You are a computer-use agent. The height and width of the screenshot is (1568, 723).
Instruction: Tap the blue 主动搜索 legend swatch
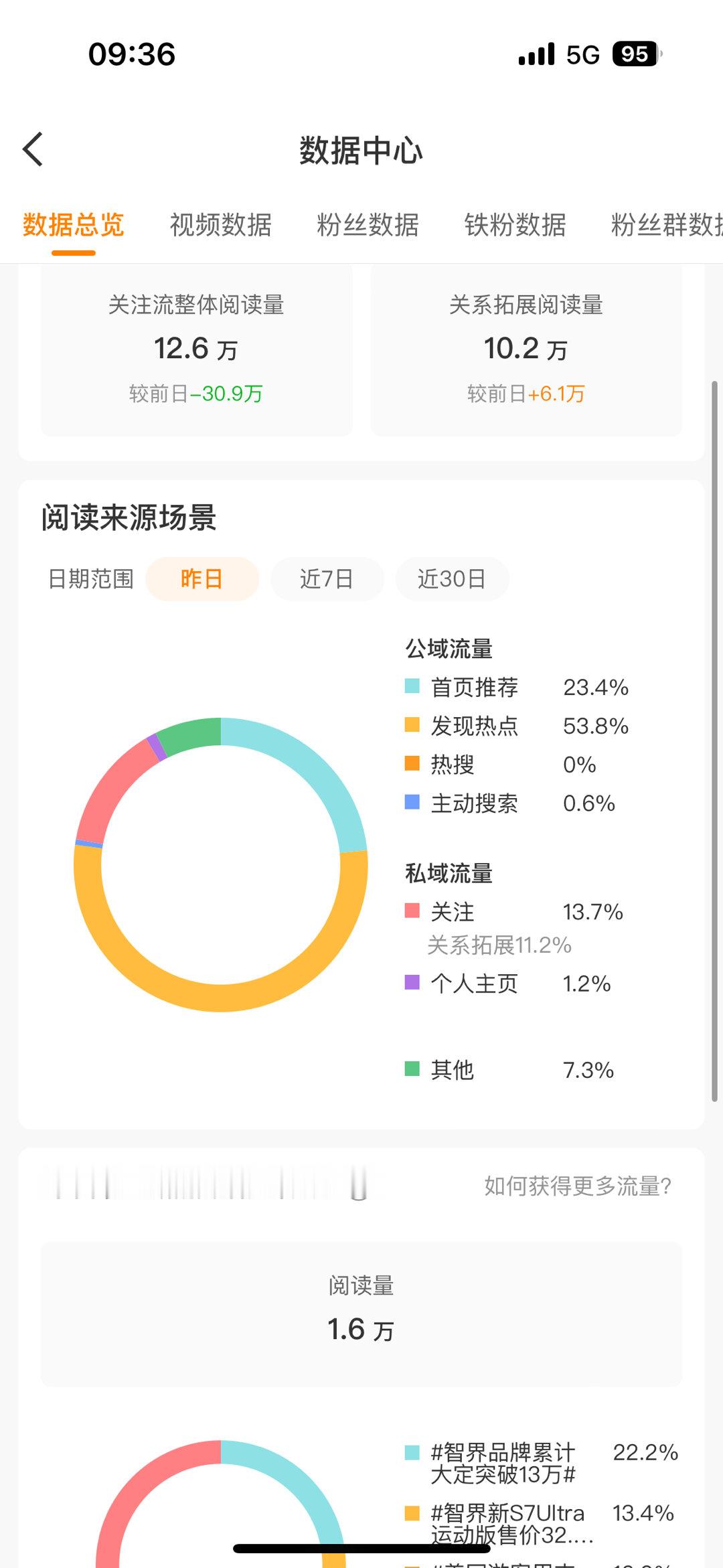[412, 802]
